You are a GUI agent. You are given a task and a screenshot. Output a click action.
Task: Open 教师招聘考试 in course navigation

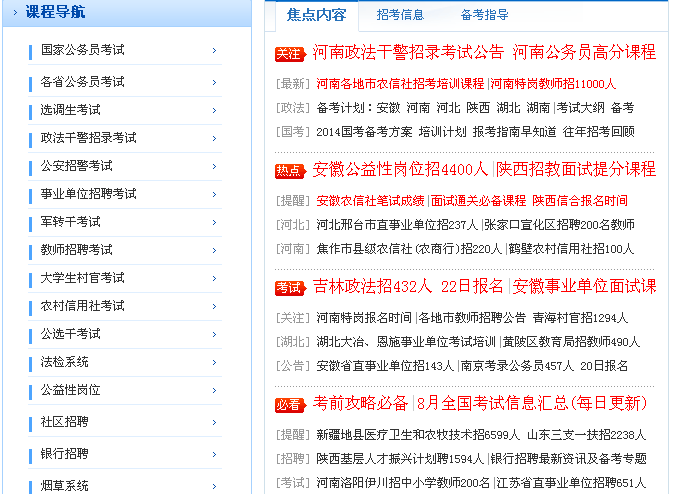point(76,249)
